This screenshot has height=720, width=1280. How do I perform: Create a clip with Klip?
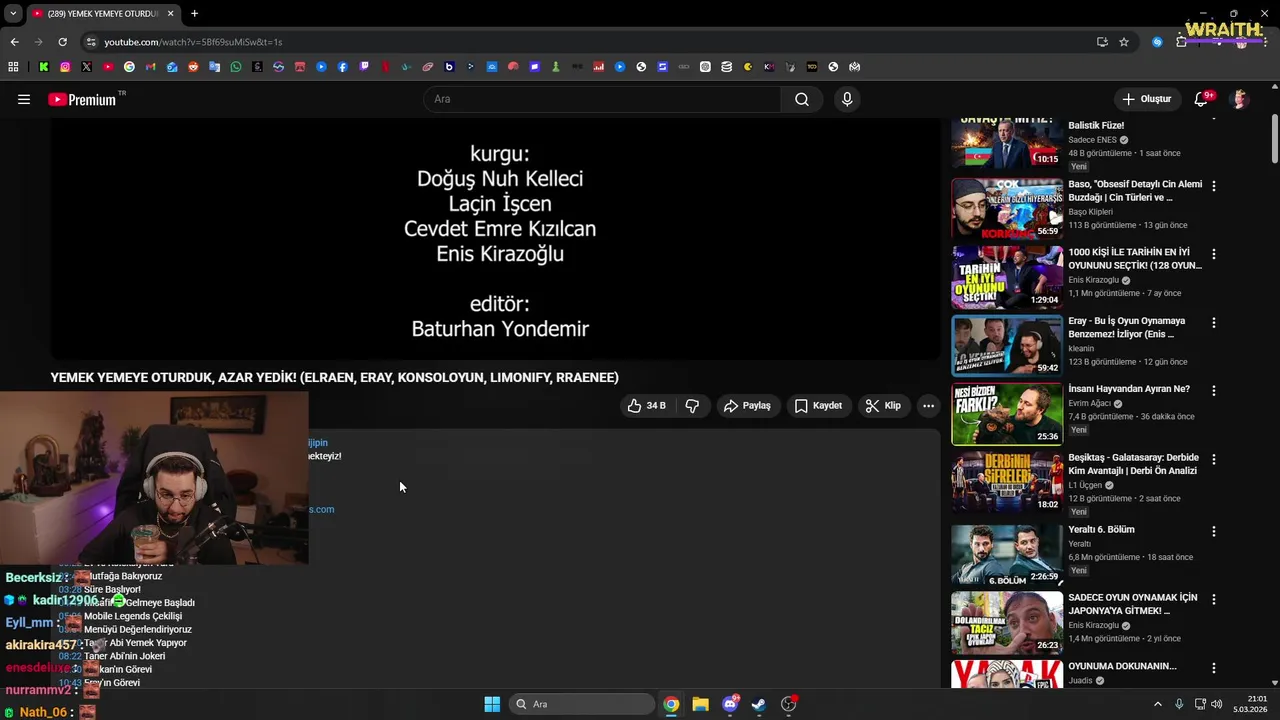[883, 406]
